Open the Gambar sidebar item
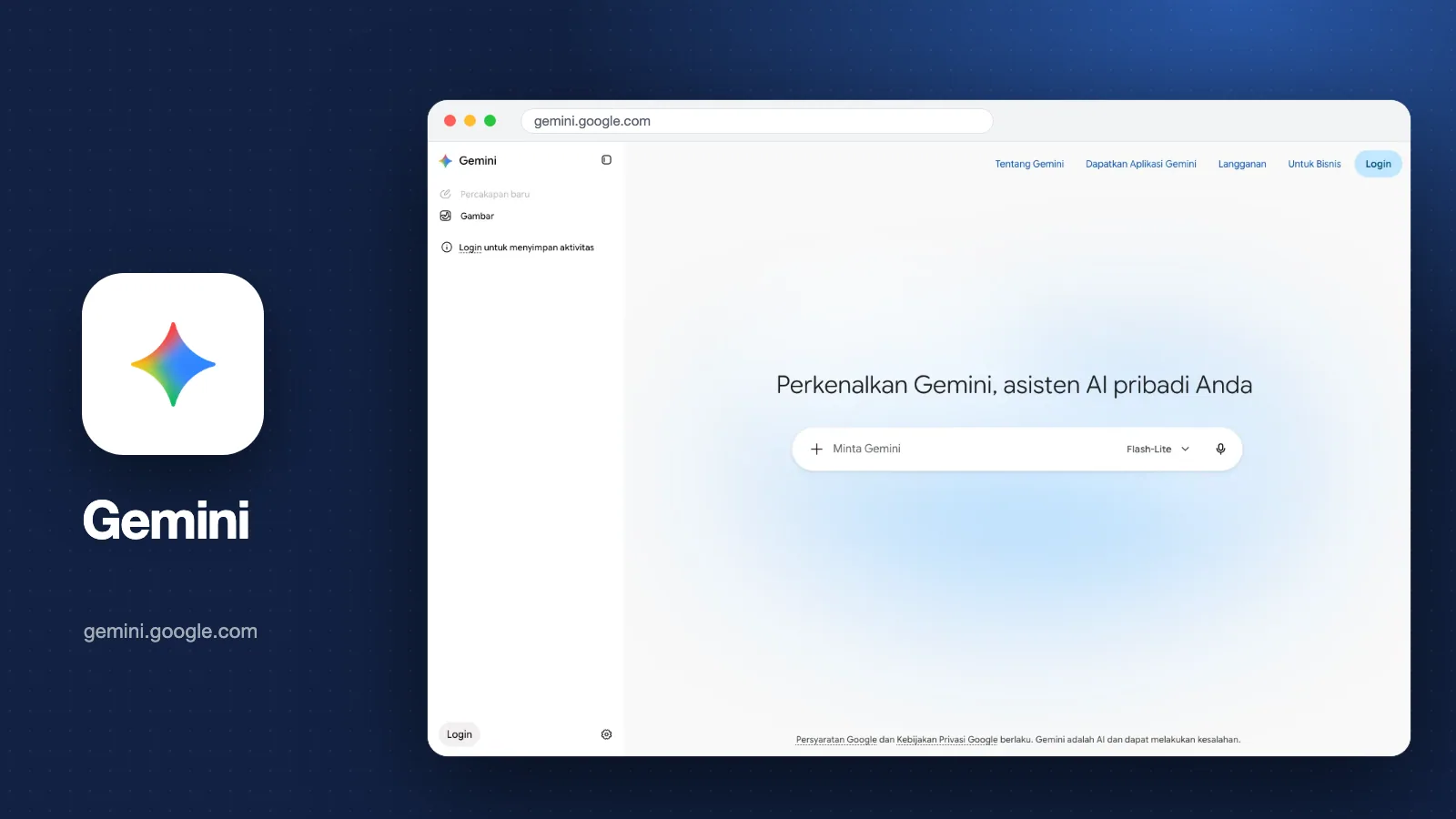1456x819 pixels. (x=468, y=216)
